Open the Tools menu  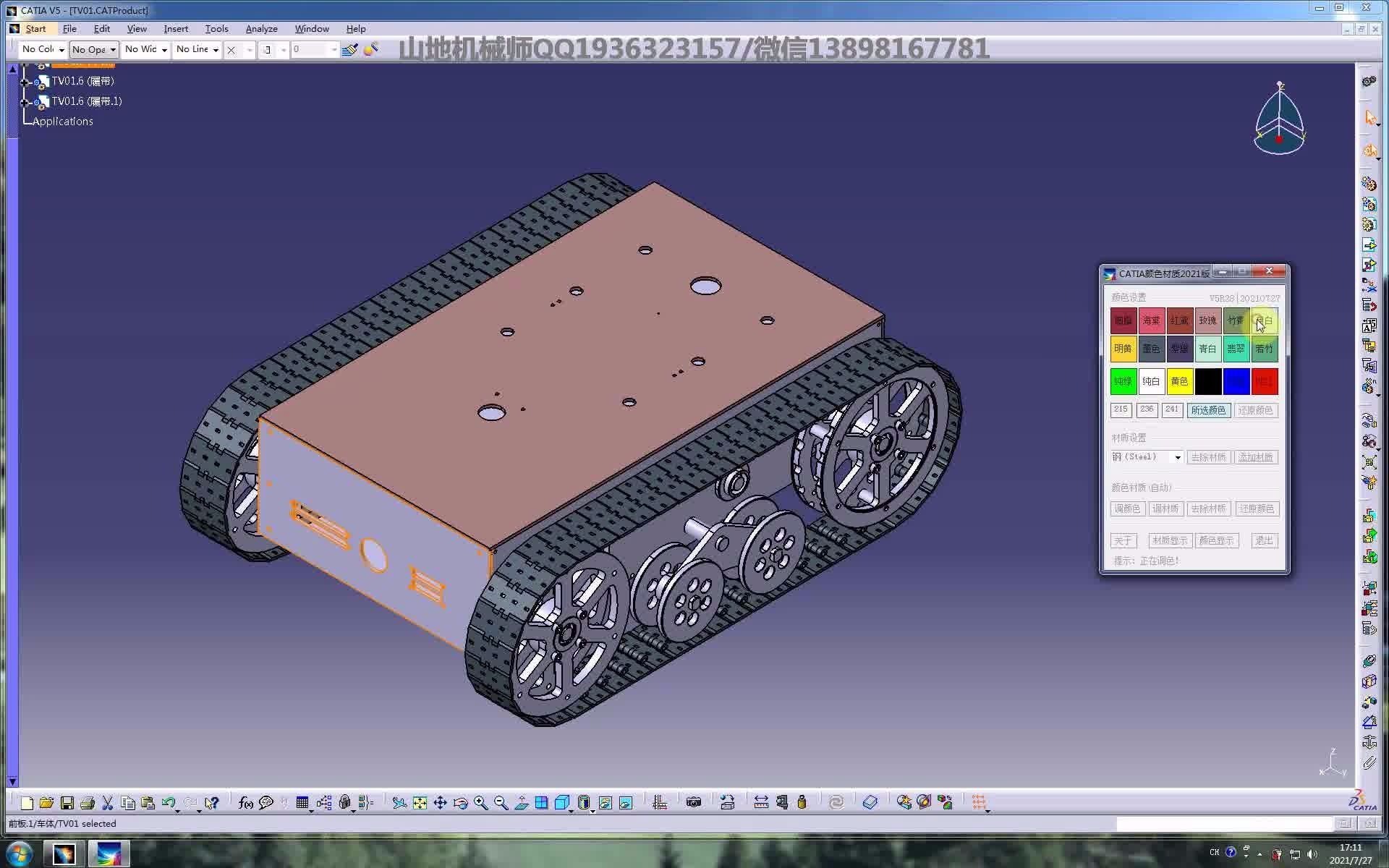pos(216,29)
